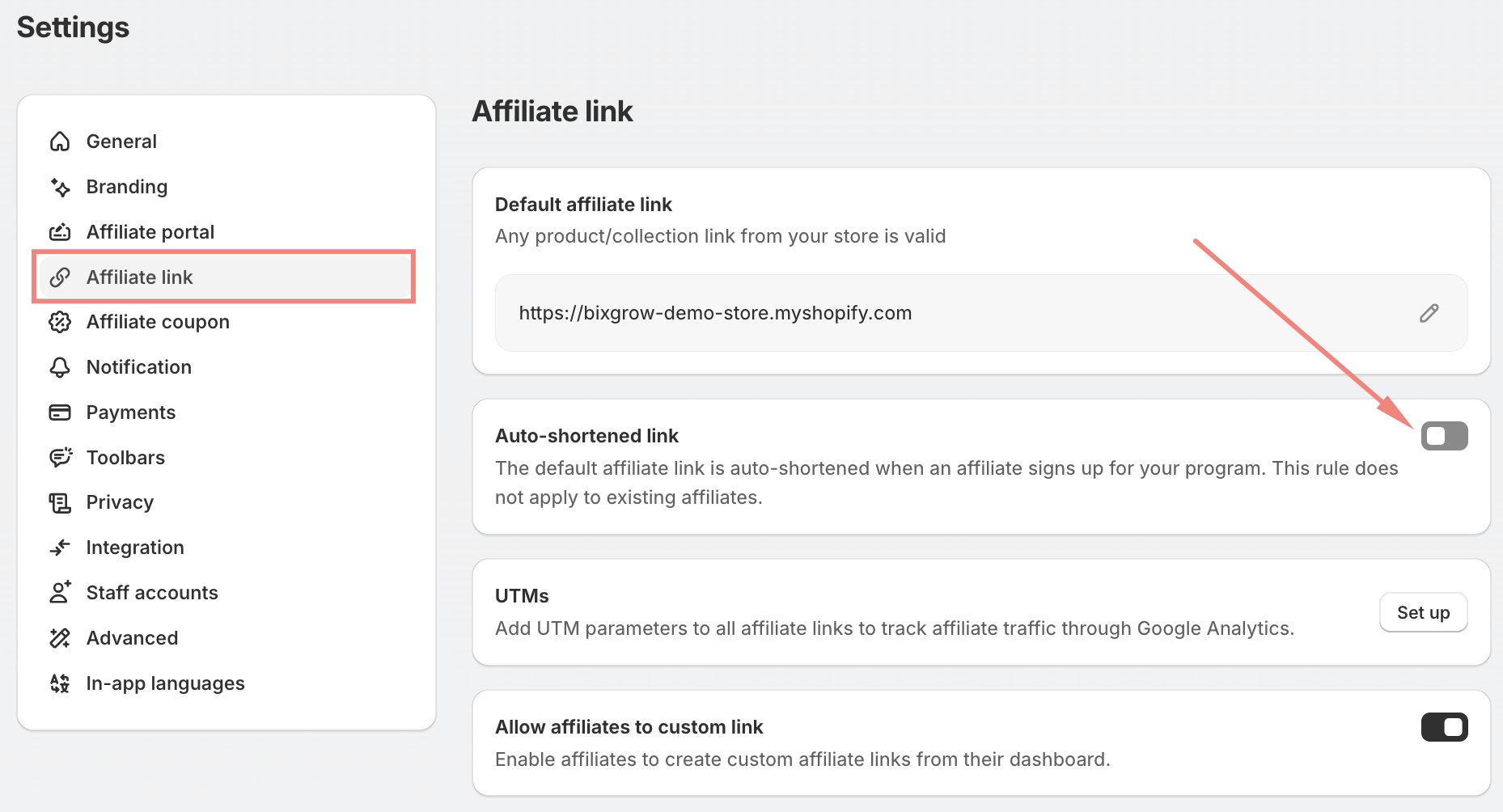Select the Advanced settings menu item
This screenshot has width=1503, height=812.
132,638
